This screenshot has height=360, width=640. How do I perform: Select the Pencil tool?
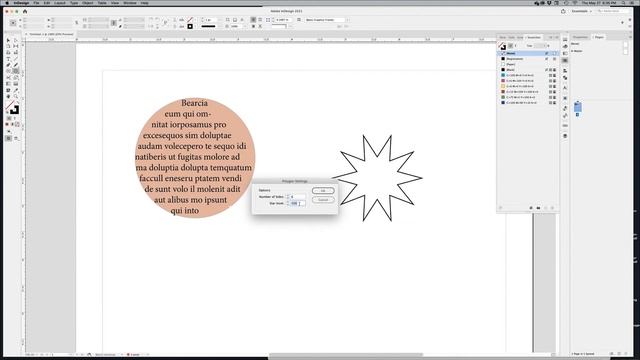pyautogui.click(x=16, y=65)
